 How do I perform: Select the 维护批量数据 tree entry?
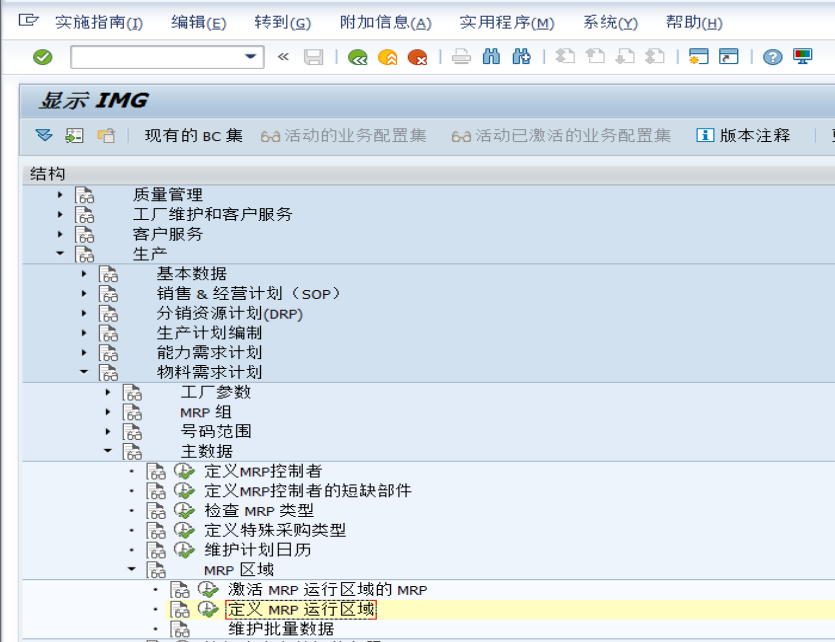(281, 629)
